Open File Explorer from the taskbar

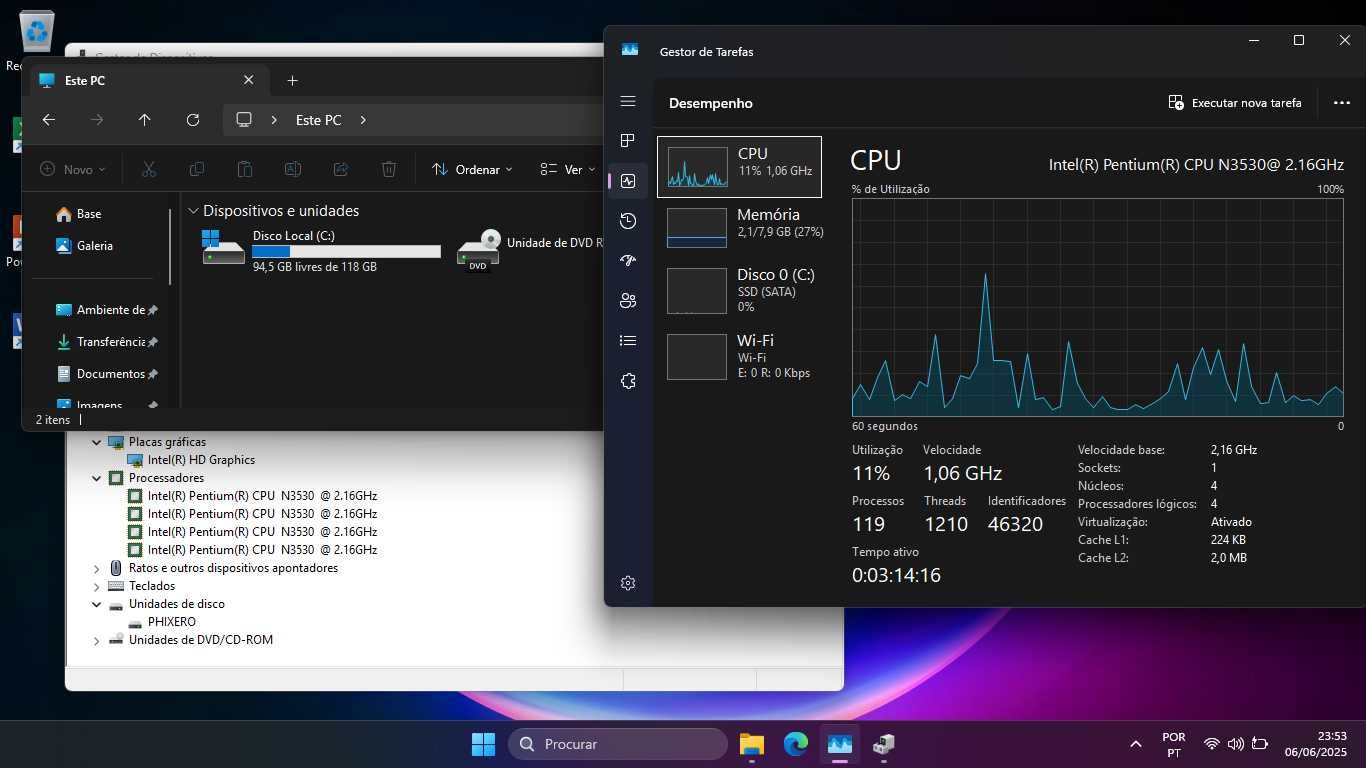[x=752, y=744]
